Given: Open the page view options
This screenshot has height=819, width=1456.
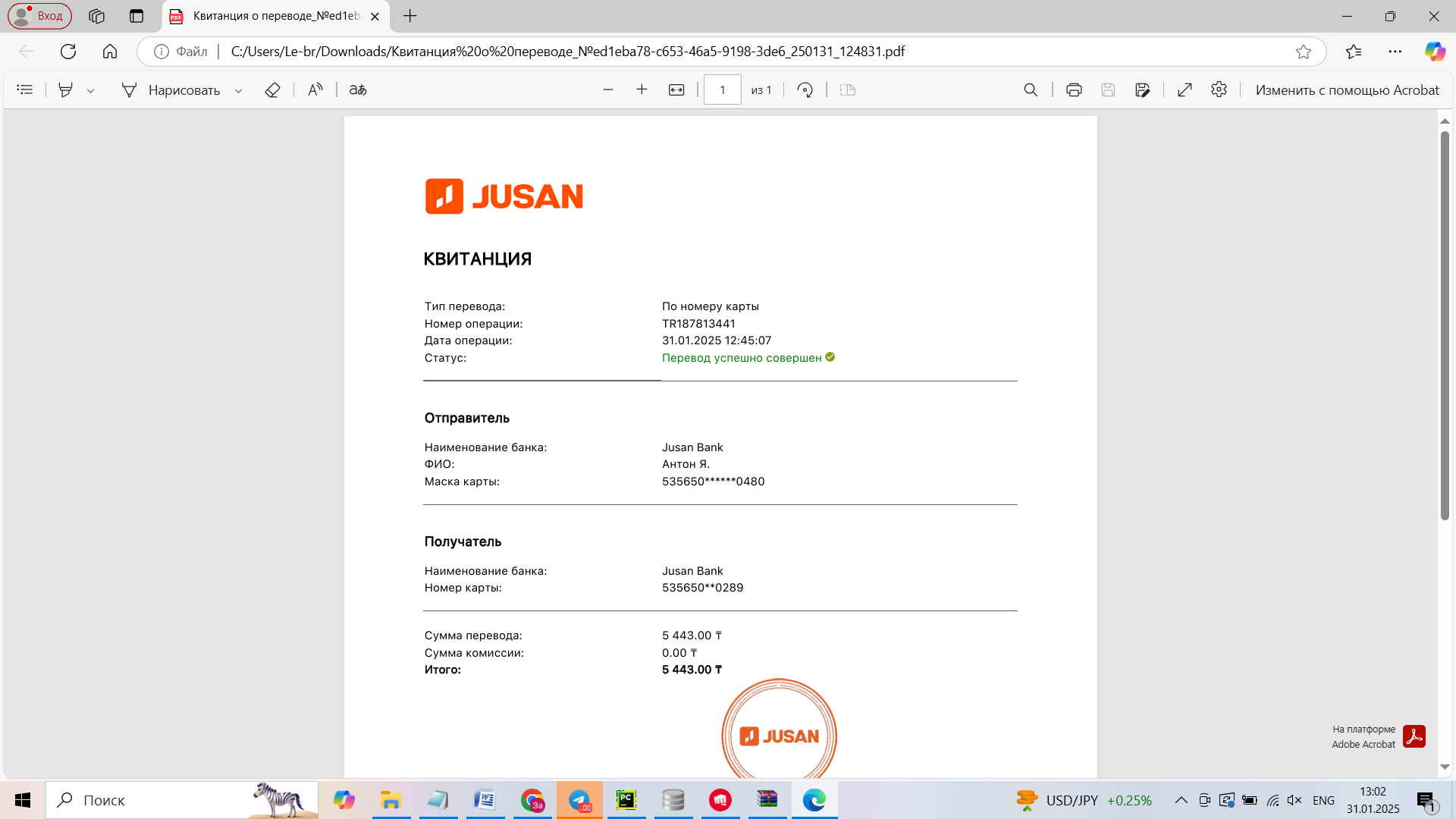Looking at the screenshot, I should 848,89.
